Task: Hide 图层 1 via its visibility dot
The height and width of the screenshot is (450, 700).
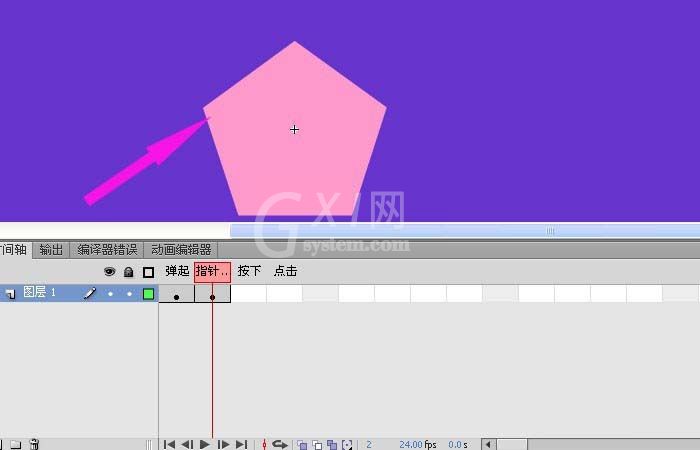Action: point(110,294)
